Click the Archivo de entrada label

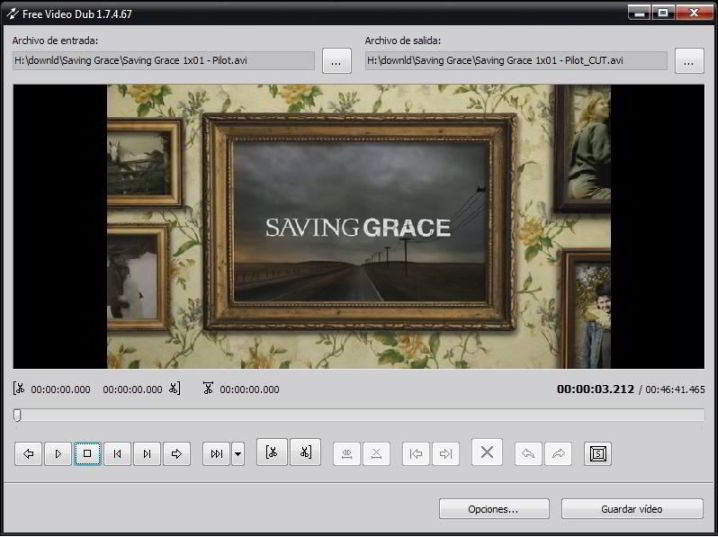tap(55, 40)
